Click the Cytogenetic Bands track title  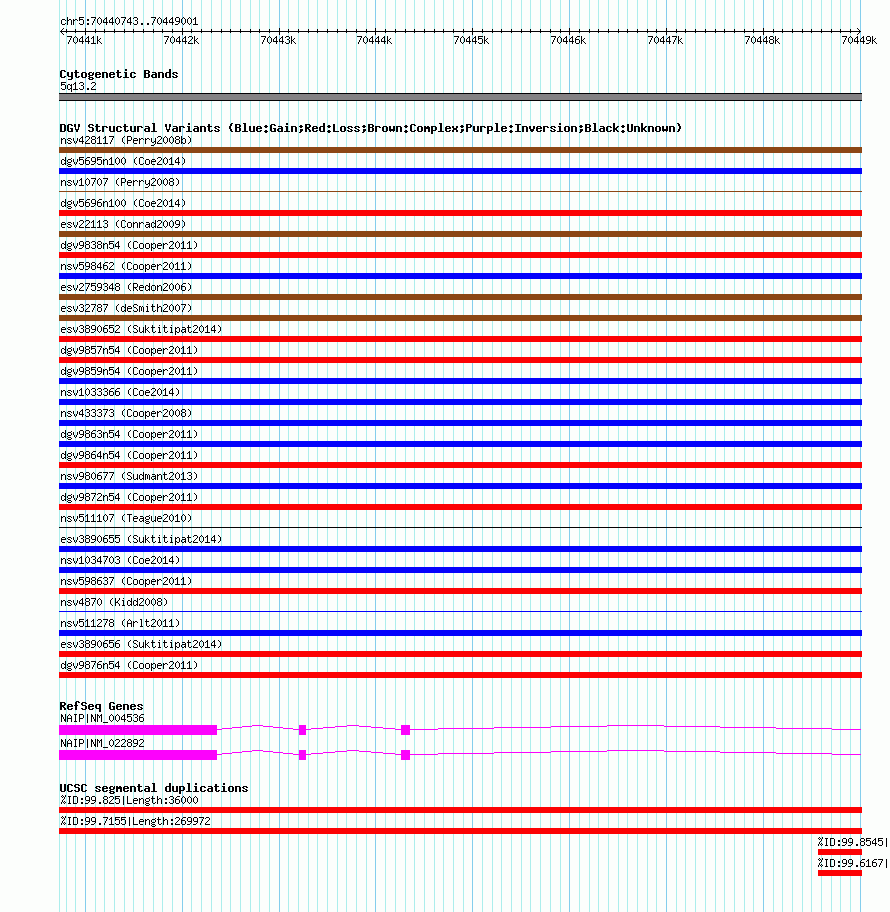tap(119, 74)
